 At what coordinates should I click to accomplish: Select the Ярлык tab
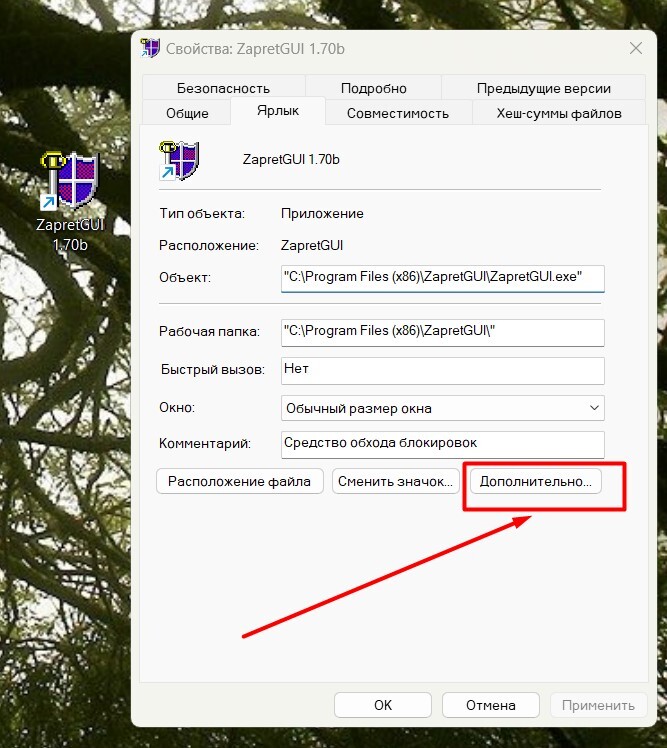[278, 111]
